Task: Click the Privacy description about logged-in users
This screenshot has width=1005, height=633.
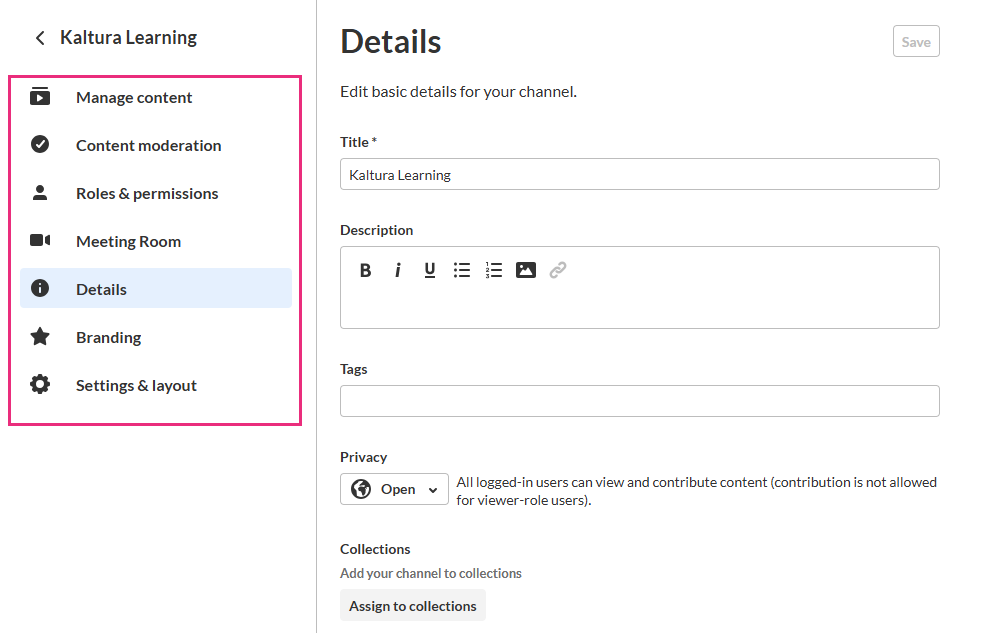Action: (x=697, y=491)
